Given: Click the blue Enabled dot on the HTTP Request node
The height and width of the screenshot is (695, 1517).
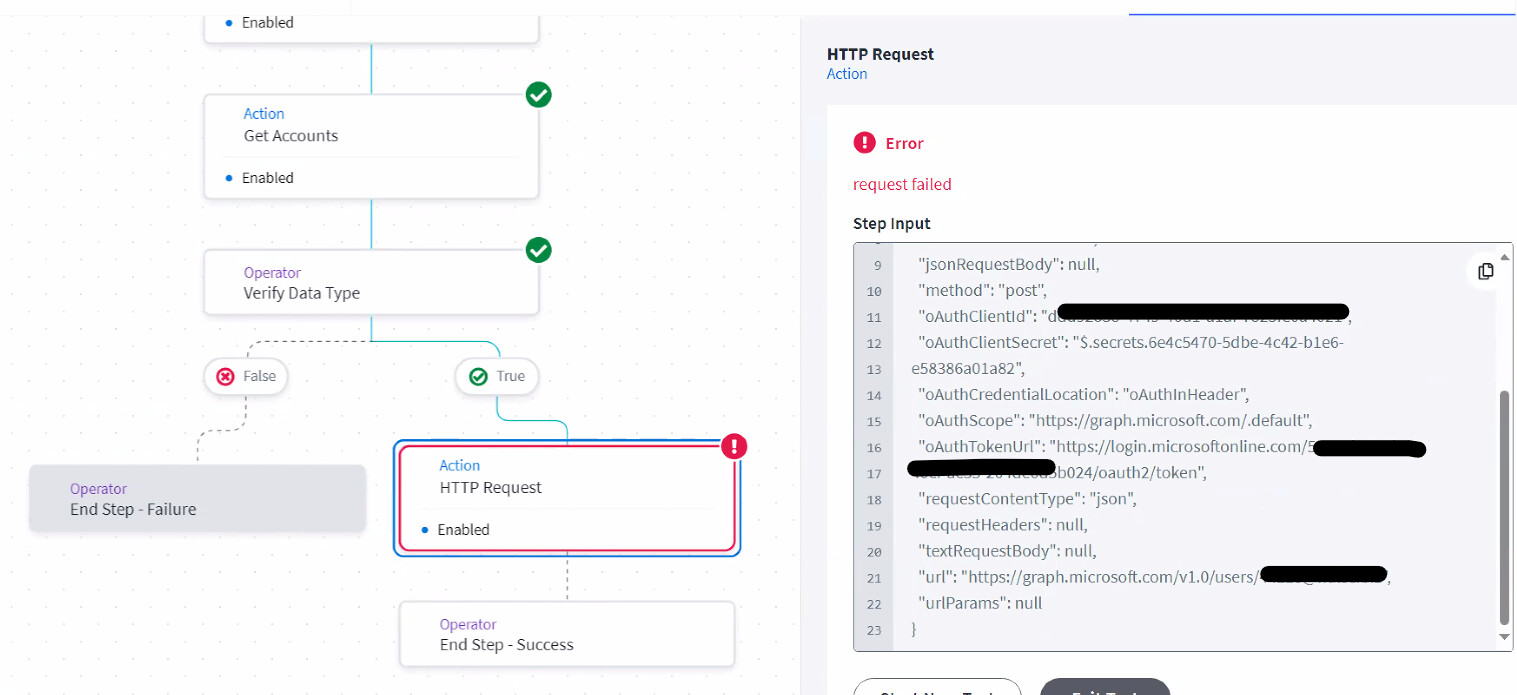Looking at the screenshot, I should pos(425,530).
